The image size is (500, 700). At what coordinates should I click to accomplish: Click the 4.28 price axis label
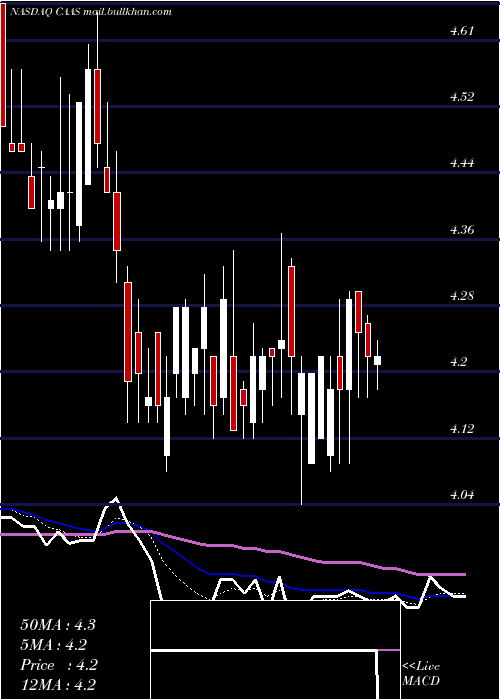coord(462,296)
